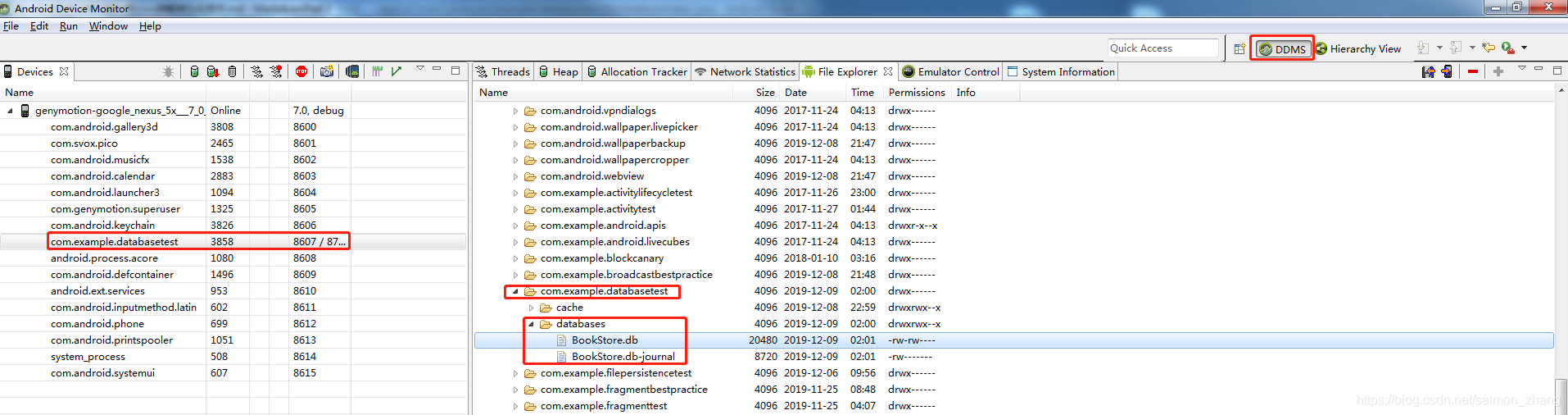Expand the com.example.blockcanary folder

point(515,258)
